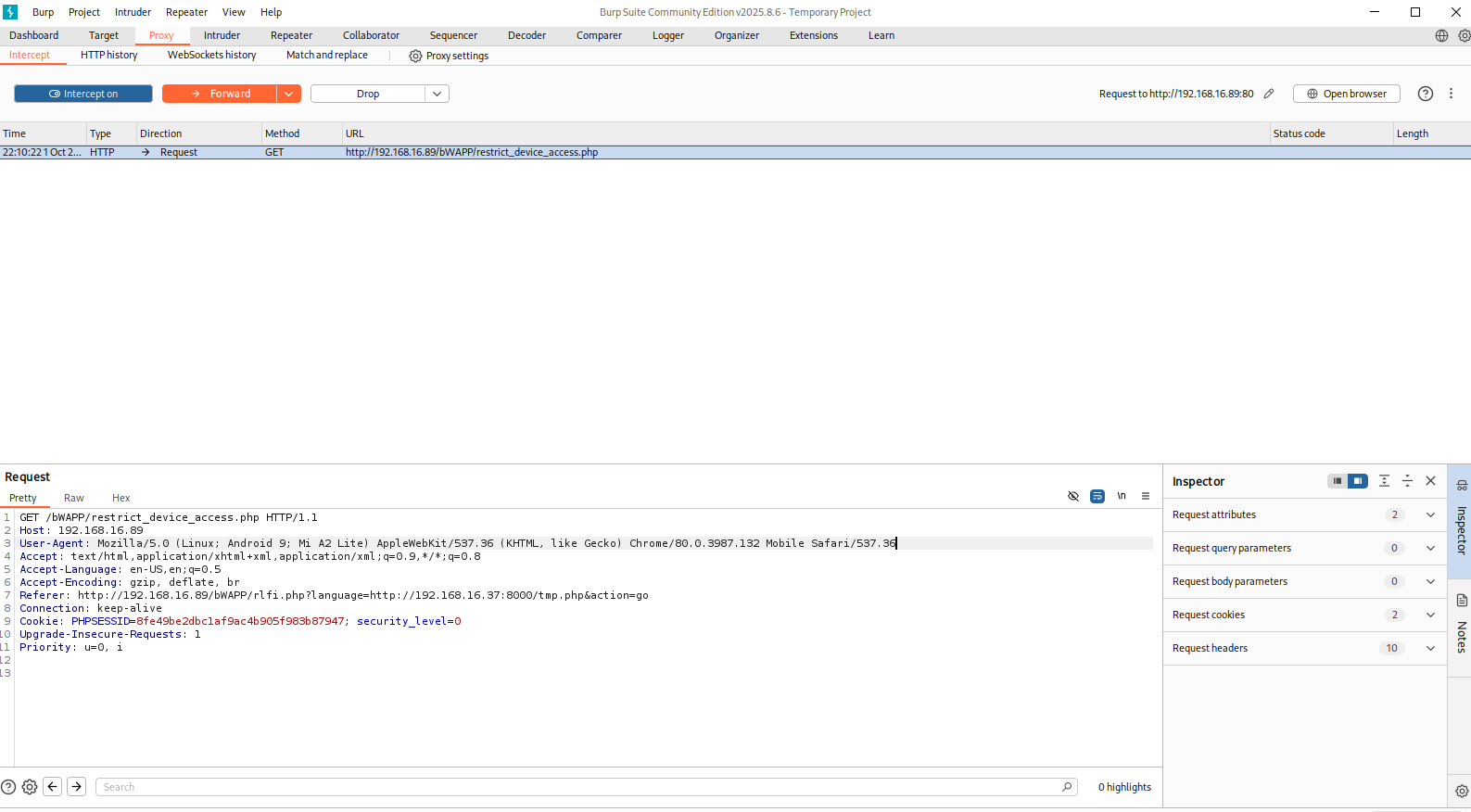
Task: Switch to the Repeater tab
Action: click(291, 35)
